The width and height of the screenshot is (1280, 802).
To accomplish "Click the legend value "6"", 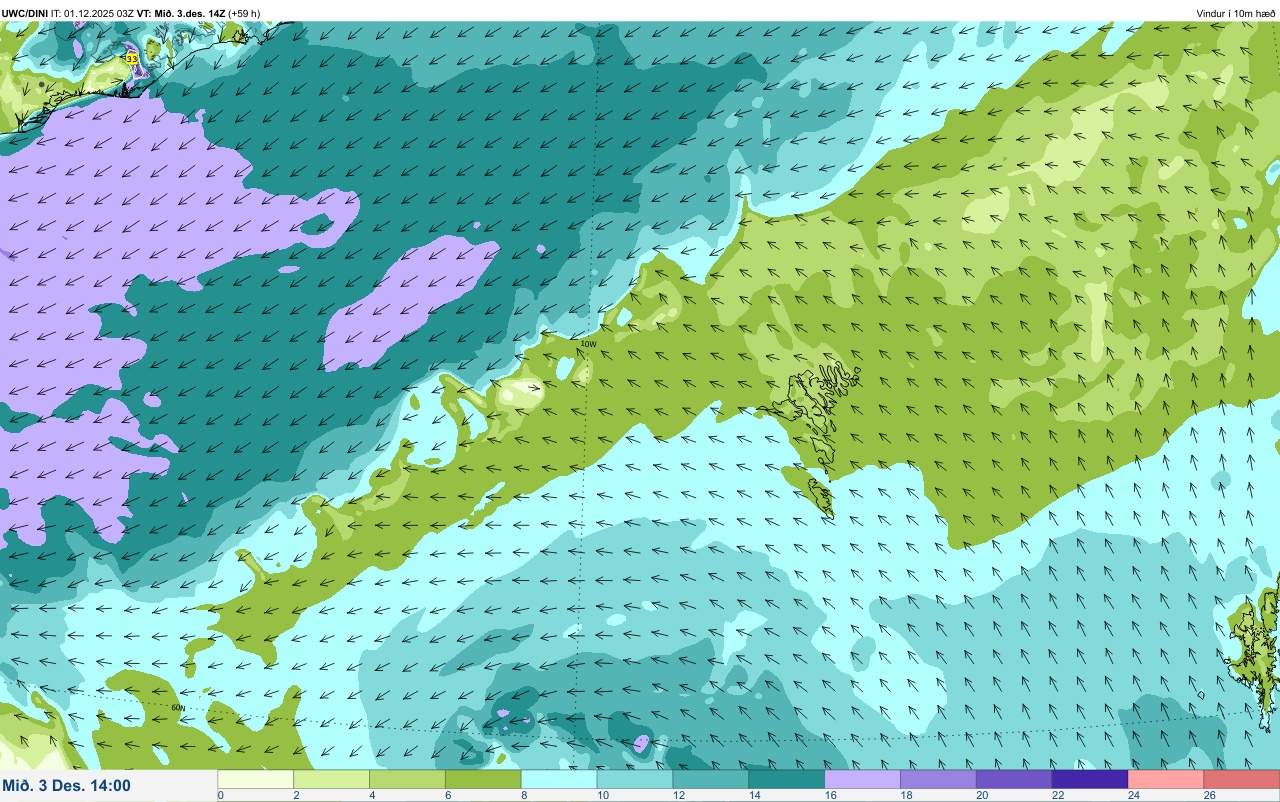I will pos(446,795).
